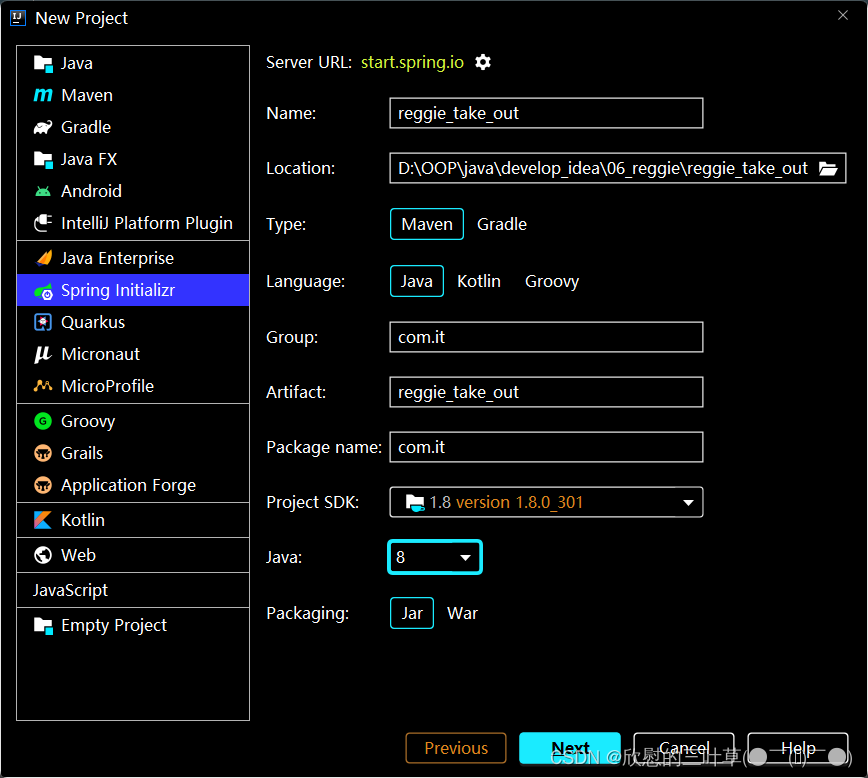Image resolution: width=868 pixels, height=778 pixels.
Task: Cancel the New Project dialog
Action: tap(684, 748)
